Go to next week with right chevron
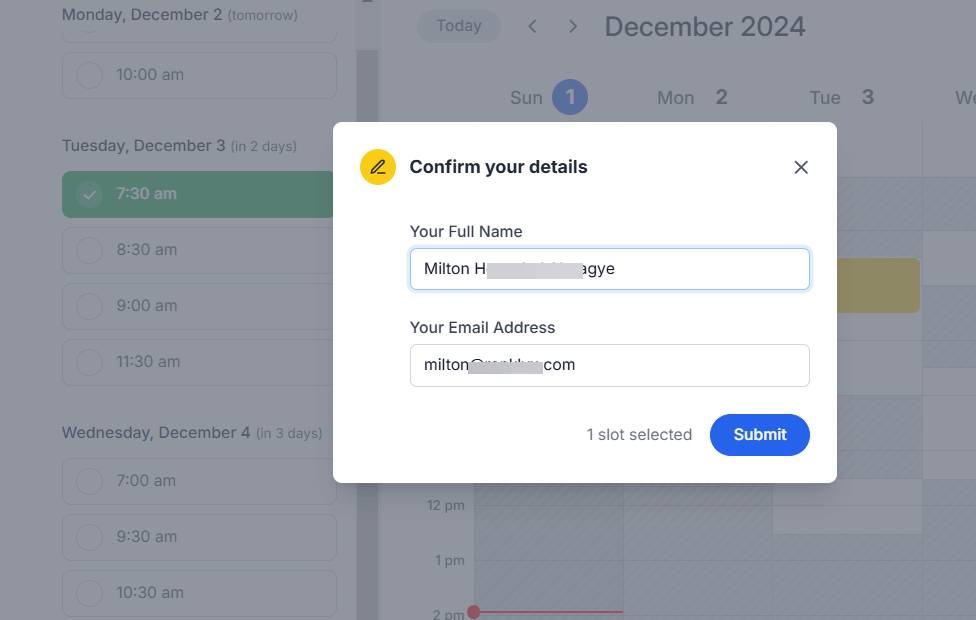Image resolution: width=976 pixels, height=620 pixels. (x=573, y=26)
